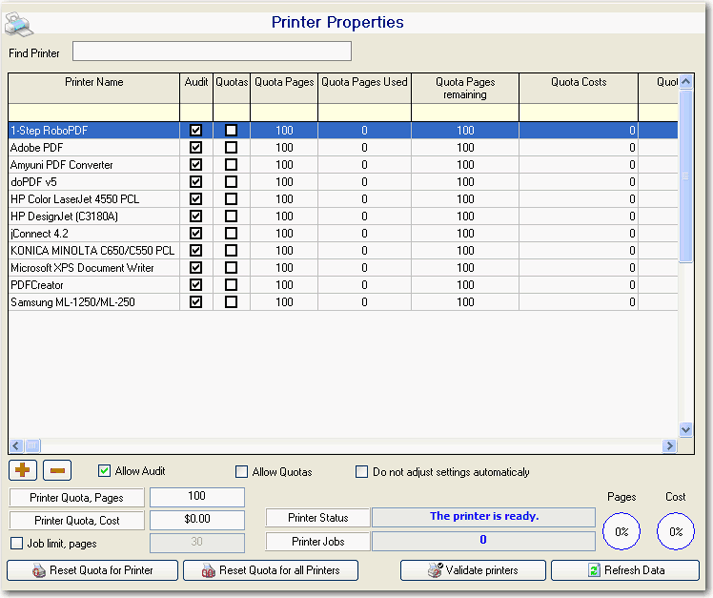Click the Printer Jobs value 0
The width and height of the screenshot is (713, 598).
coord(483,540)
